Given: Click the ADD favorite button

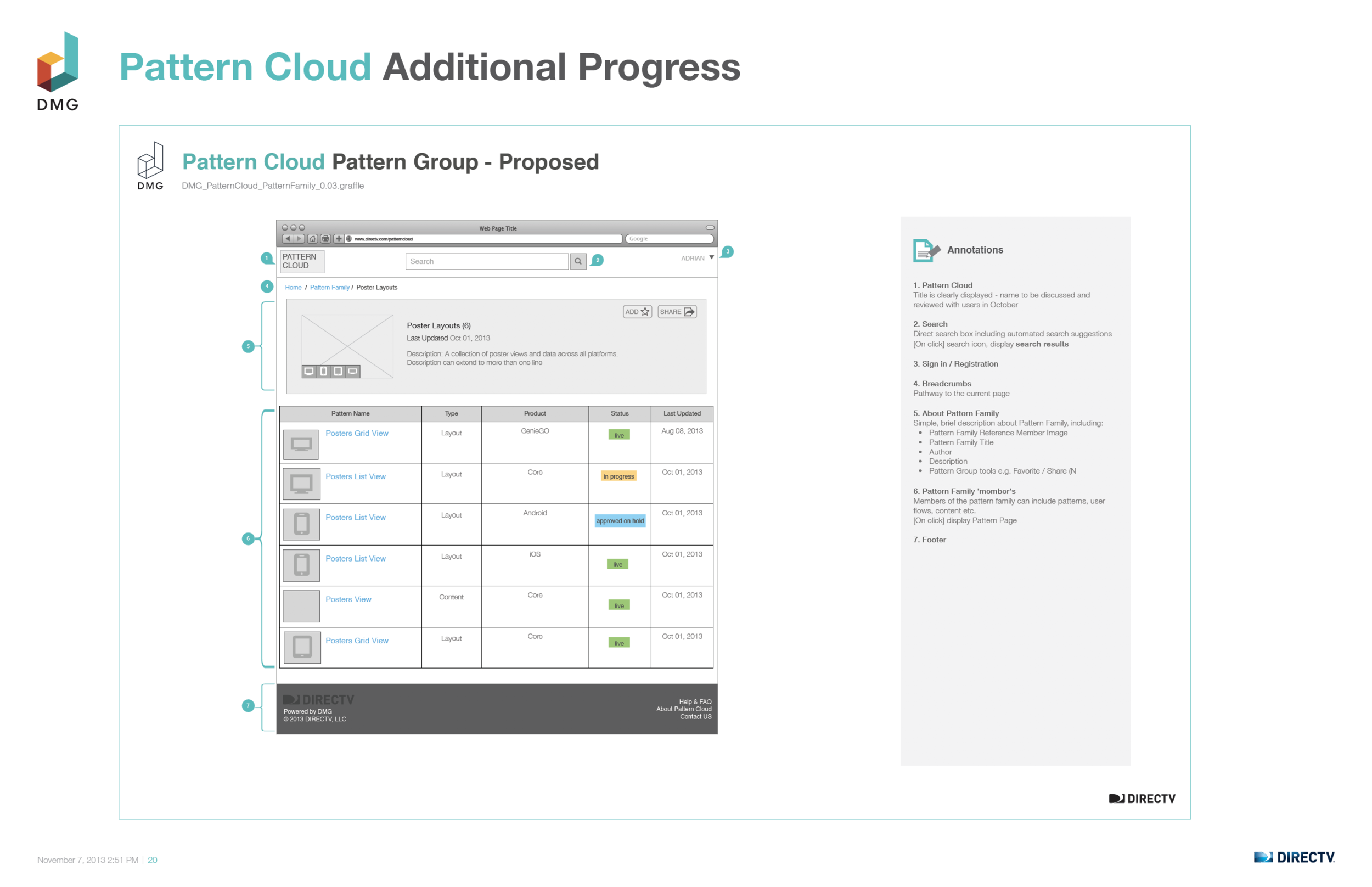Looking at the screenshot, I should [x=637, y=312].
